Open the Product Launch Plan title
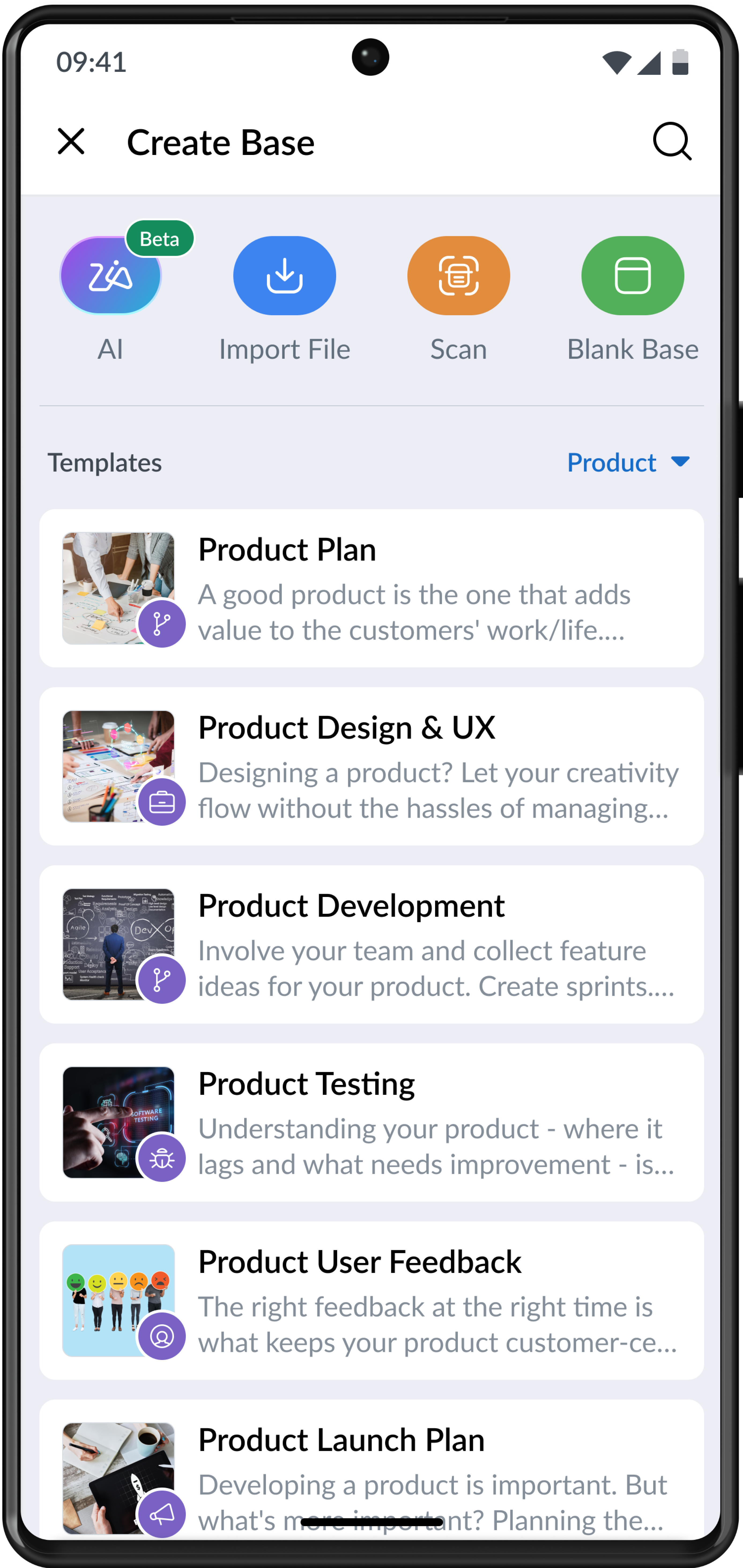Image resolution: width=743 pixels, height=1568 pixels. [341, 1440]
